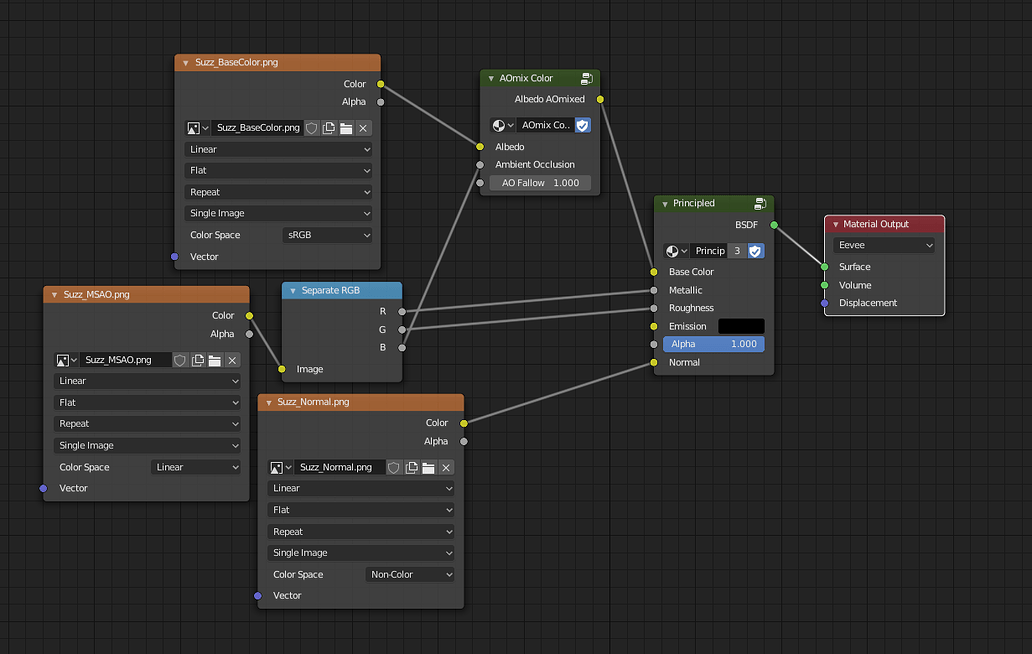Collapse the Suzz_MSAO.png node

[55, 295]
